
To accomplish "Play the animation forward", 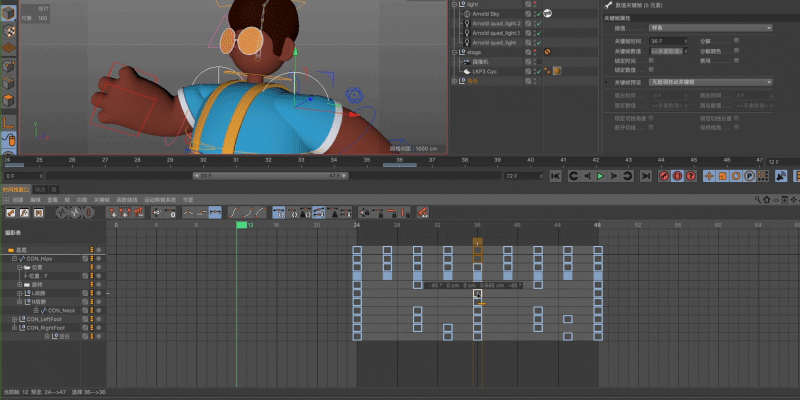I will [601, 176].
